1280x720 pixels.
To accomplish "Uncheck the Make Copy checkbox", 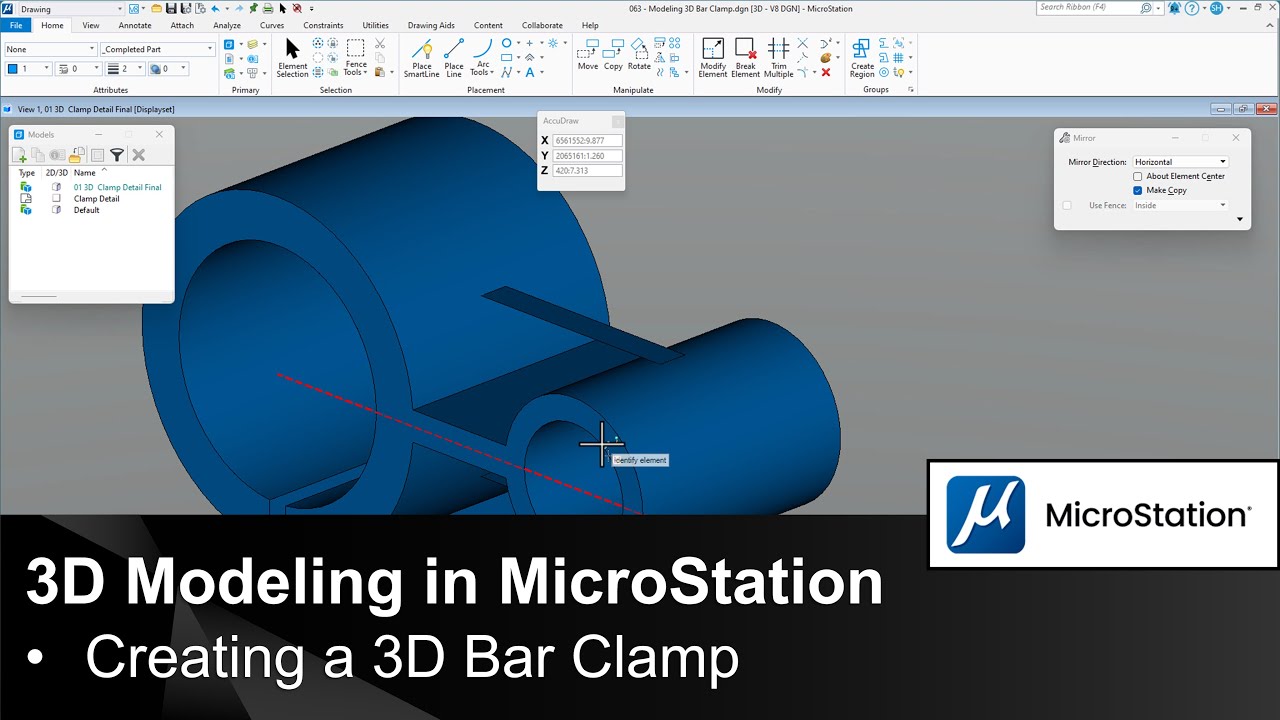I will click(x=1138, y=190).
